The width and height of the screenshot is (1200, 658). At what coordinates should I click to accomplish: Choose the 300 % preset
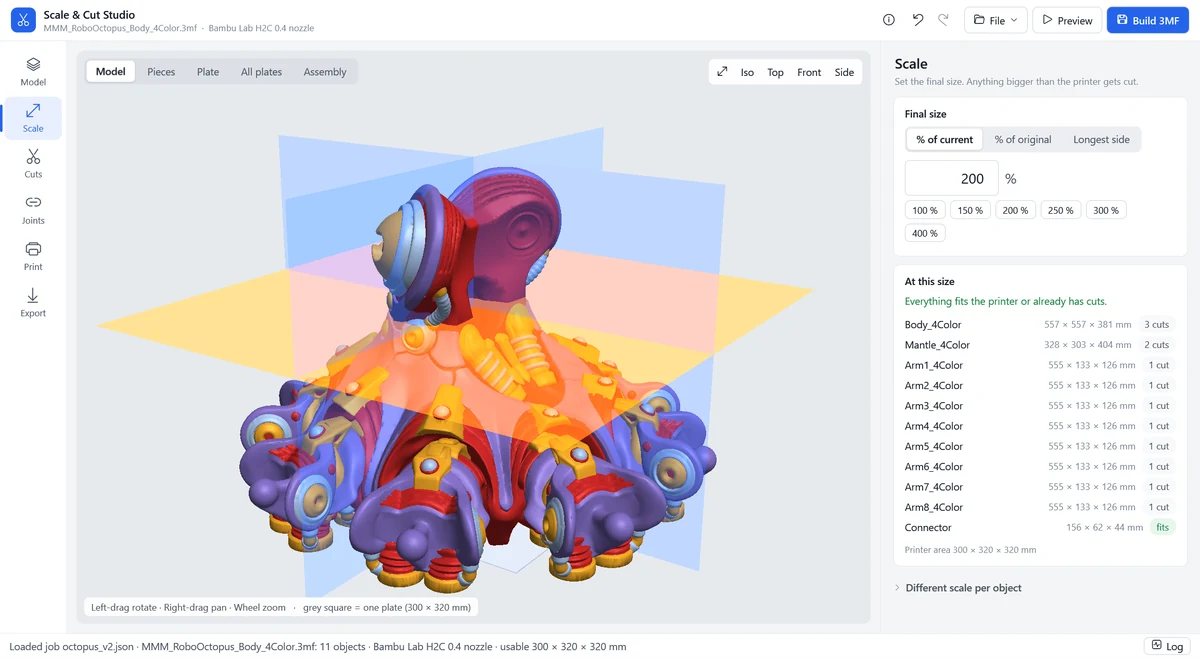pos(1106,210)
